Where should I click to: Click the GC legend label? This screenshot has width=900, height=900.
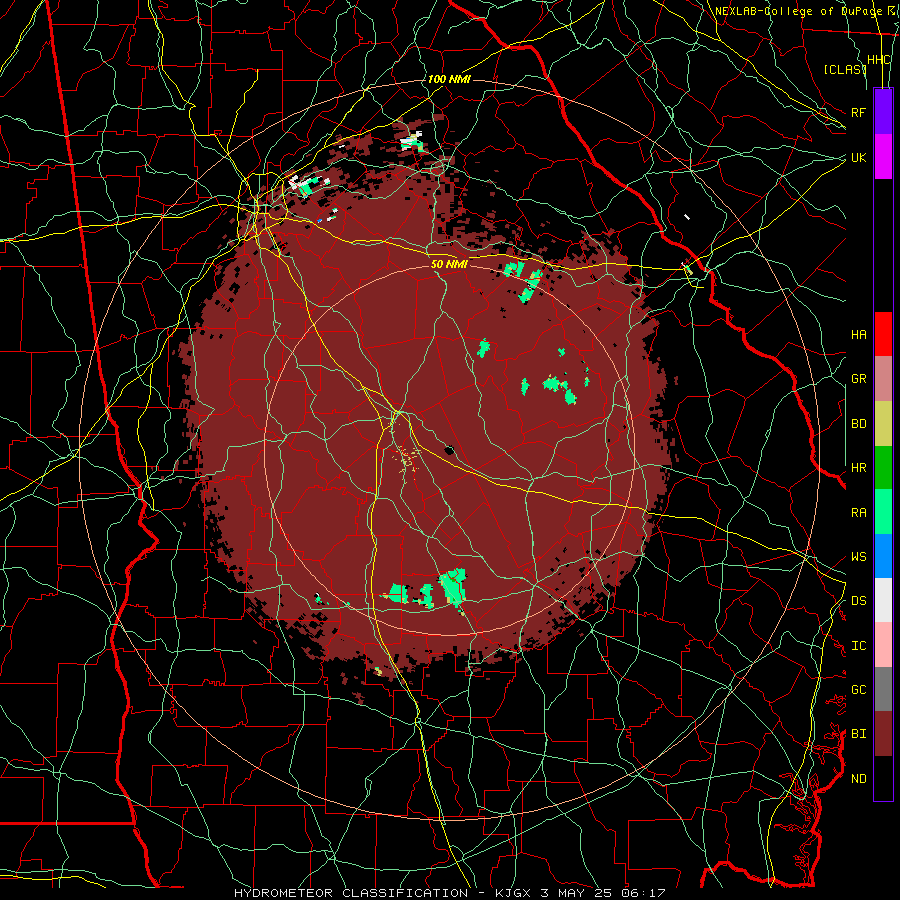[x=858, y=690]
